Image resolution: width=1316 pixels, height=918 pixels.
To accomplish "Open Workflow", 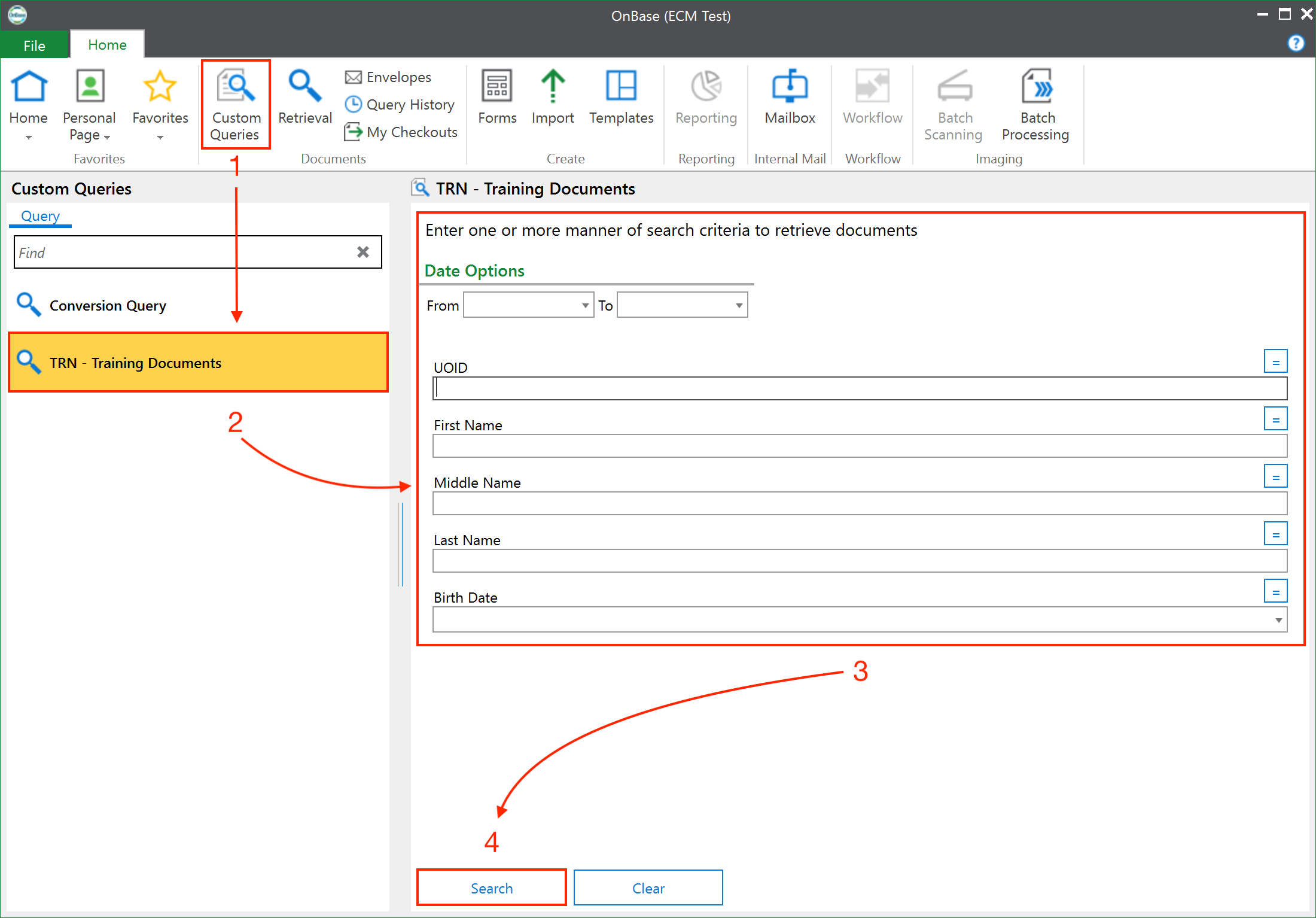I will pyautogui.click(x=872, y=97).
